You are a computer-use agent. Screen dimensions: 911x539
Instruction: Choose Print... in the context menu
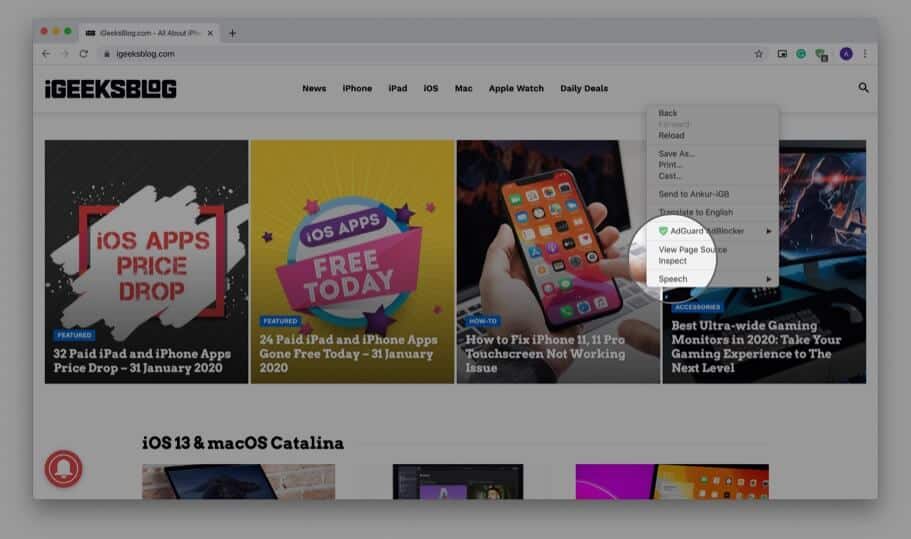click(x=712, y=165)
